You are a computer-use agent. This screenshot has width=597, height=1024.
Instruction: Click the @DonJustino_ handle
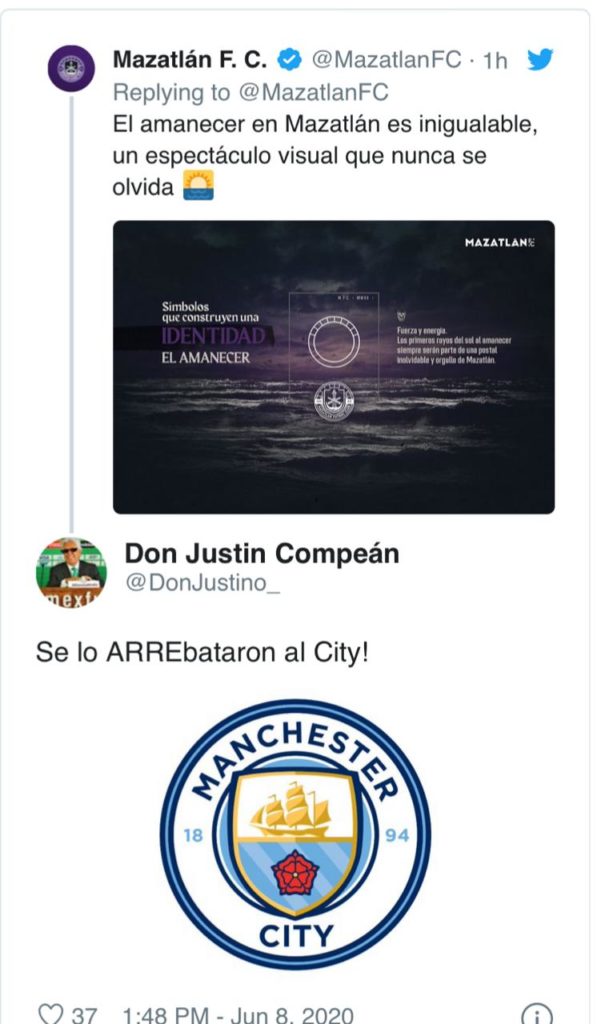202,583
